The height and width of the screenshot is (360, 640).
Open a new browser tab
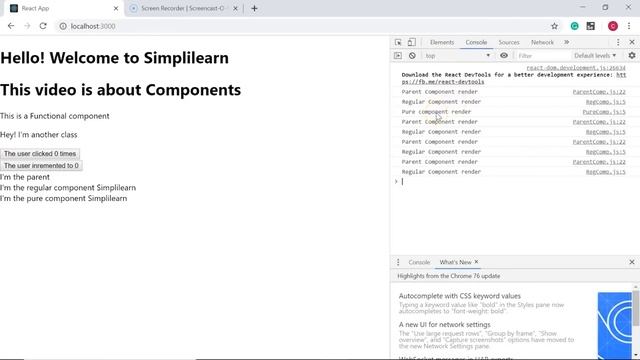(x=254, y=8)
